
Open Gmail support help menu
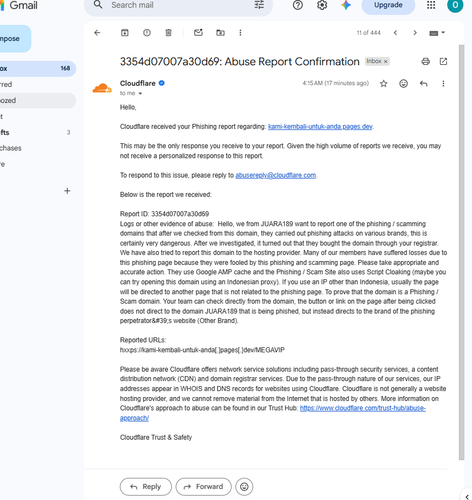click(298, 5)
